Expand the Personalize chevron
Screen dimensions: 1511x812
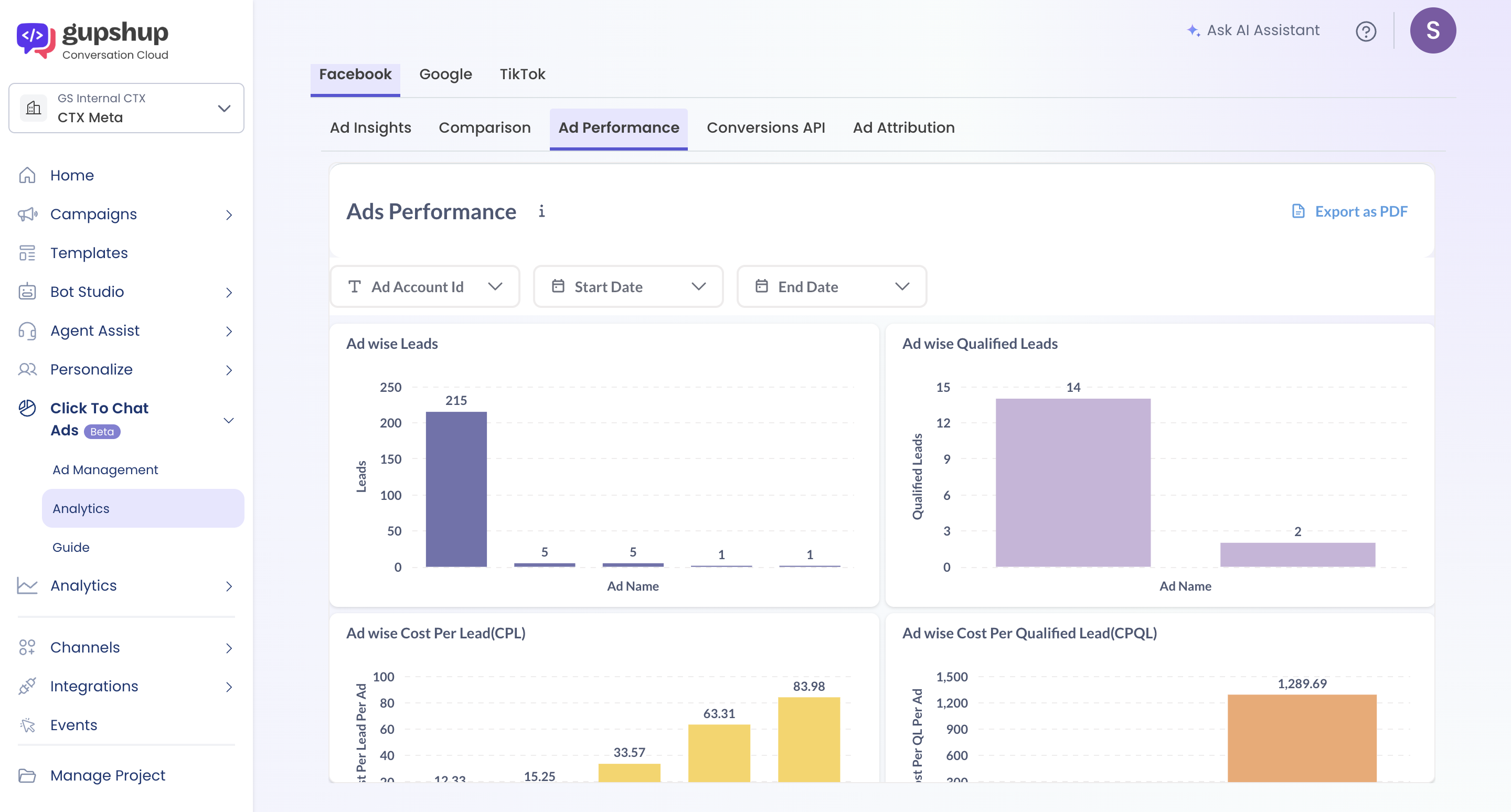point(229,370)
